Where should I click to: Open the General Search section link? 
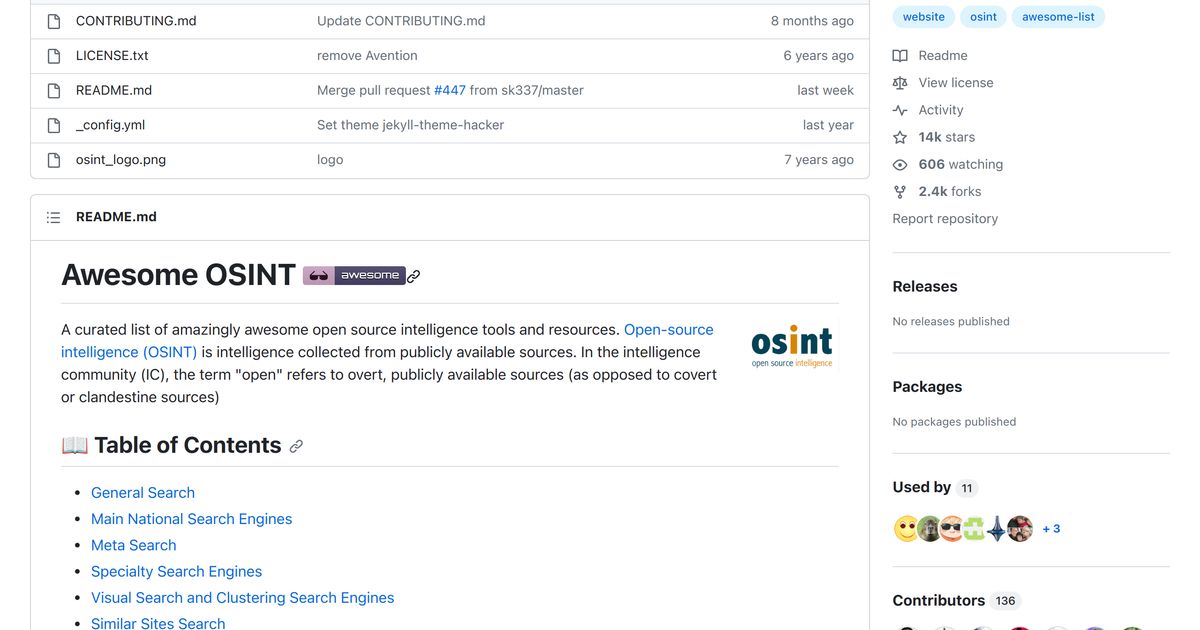click(x=142, y=493)
